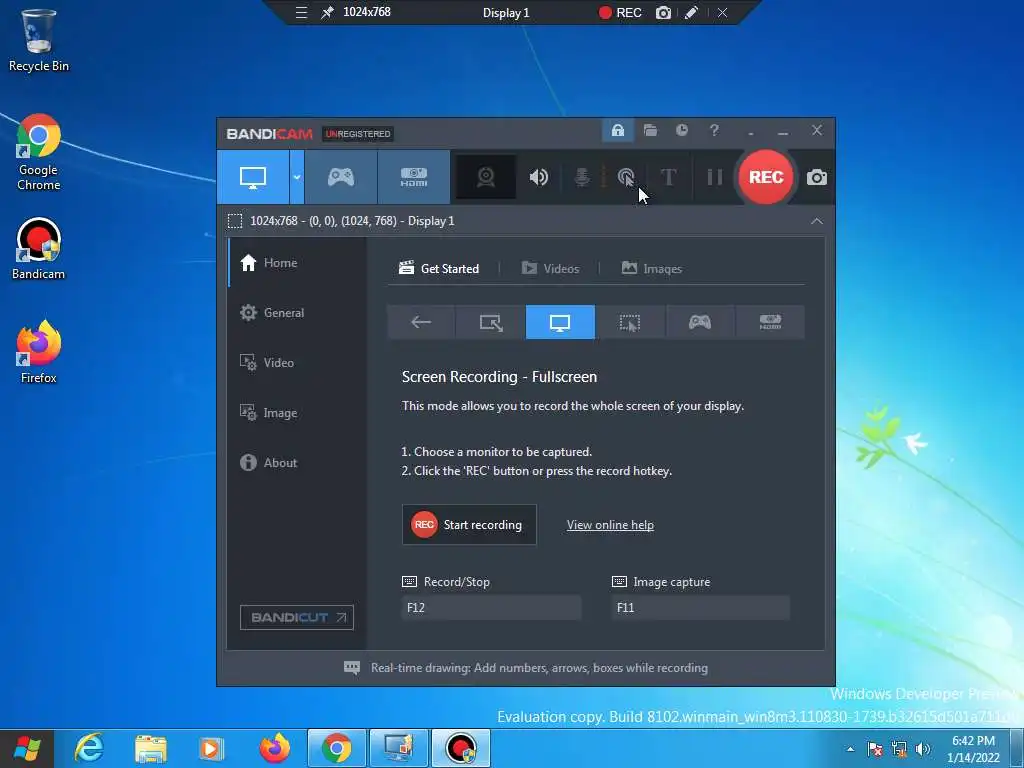This screenshot has height=768, width=1024.
Task: Click the Bandicam taskbar icon
Action: coord(460,748)
